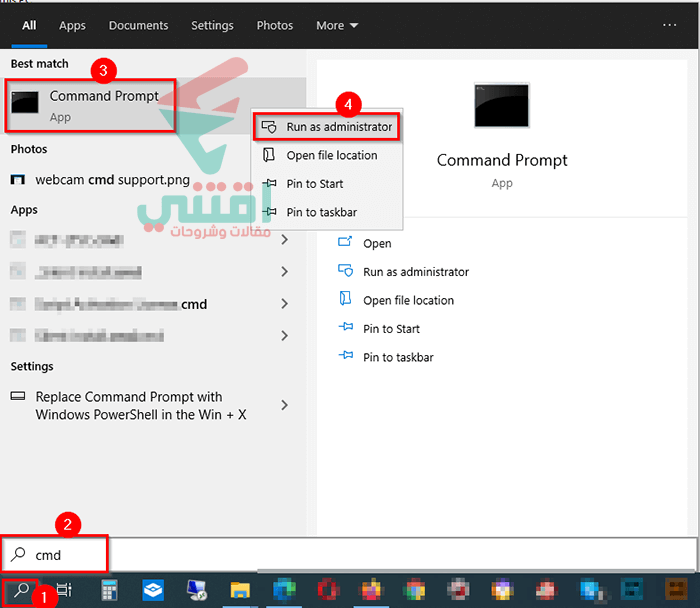Click pin icon beside context menu Pin to taskbar
The height and width of the screenshot is (608, 700).
point(269,212)
